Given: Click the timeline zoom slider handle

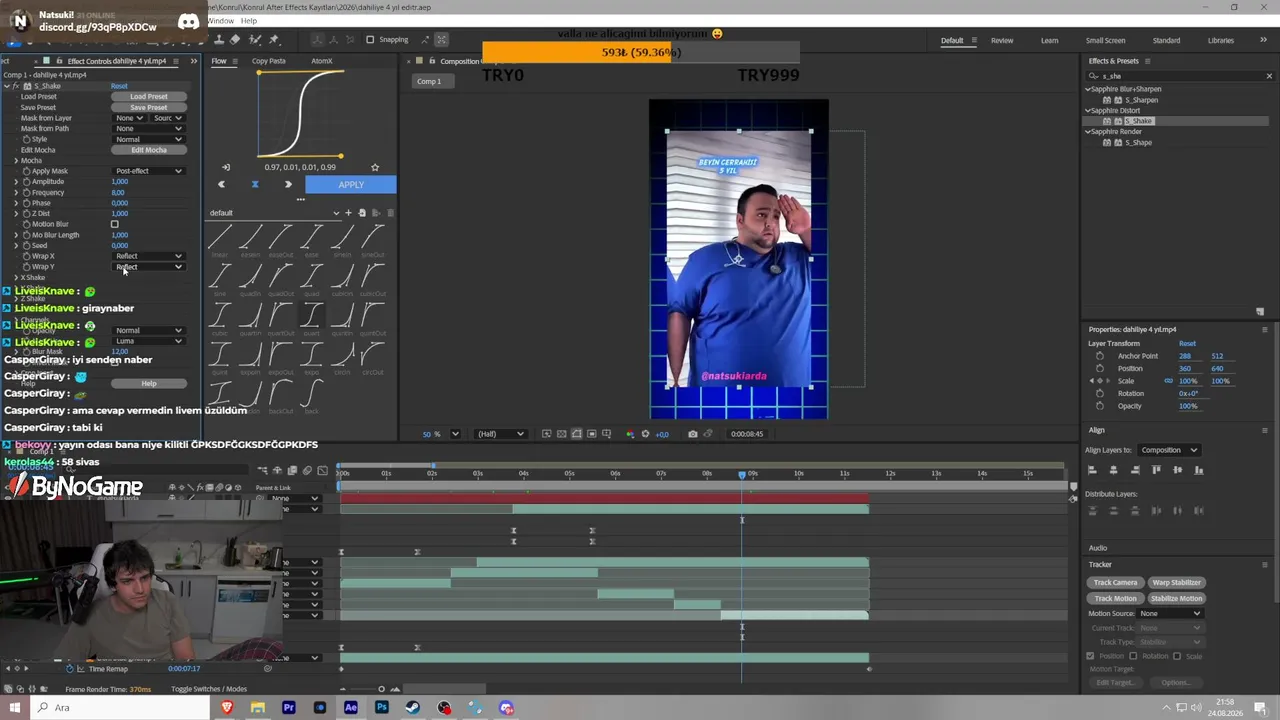Looking at the screenshot, I should 381,689.
